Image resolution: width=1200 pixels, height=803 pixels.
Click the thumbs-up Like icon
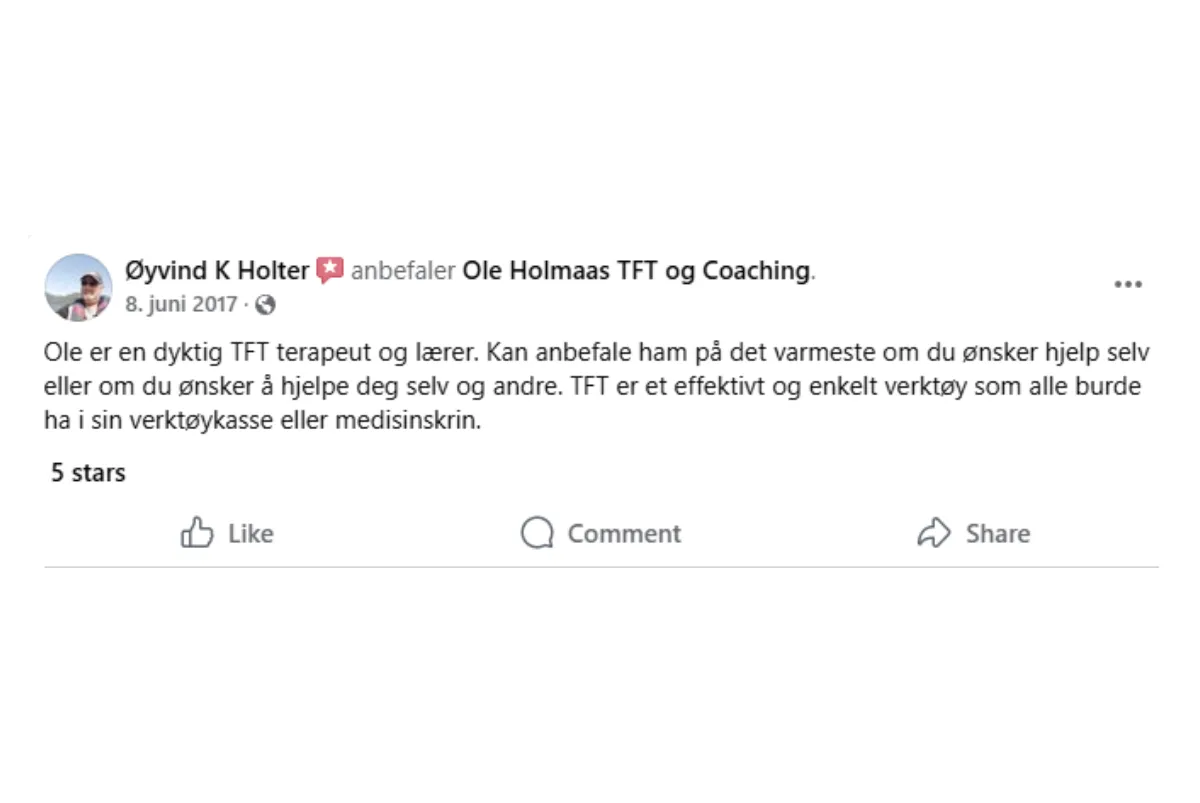click(197, 533)
